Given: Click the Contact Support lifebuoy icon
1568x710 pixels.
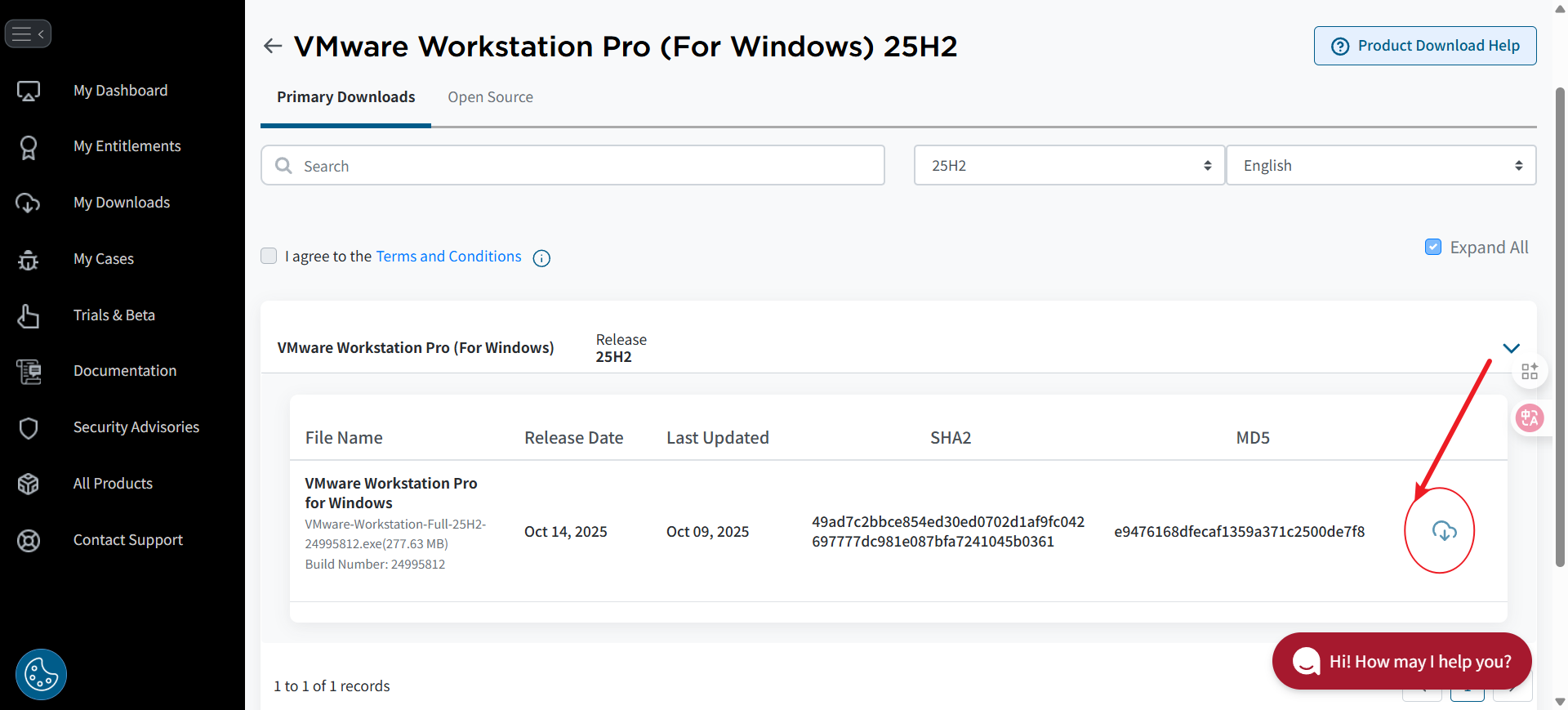Looking at the screenshot, I should coord(29,541).
